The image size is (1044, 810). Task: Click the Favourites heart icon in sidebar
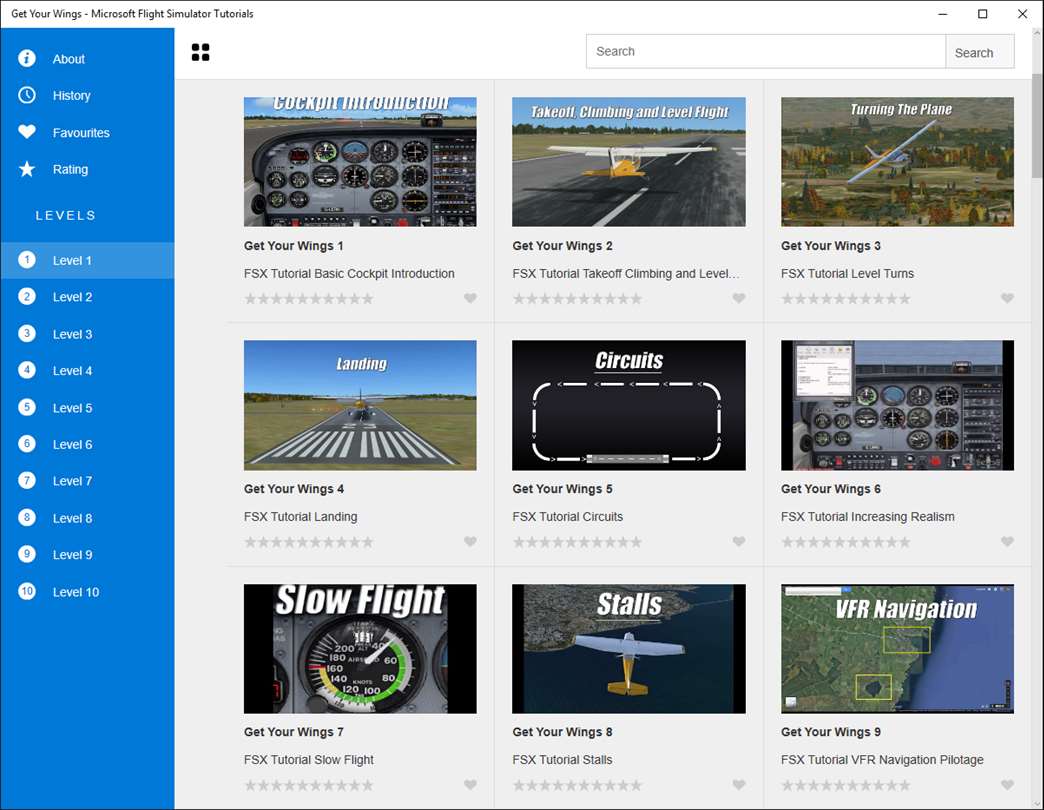point(27,132)
